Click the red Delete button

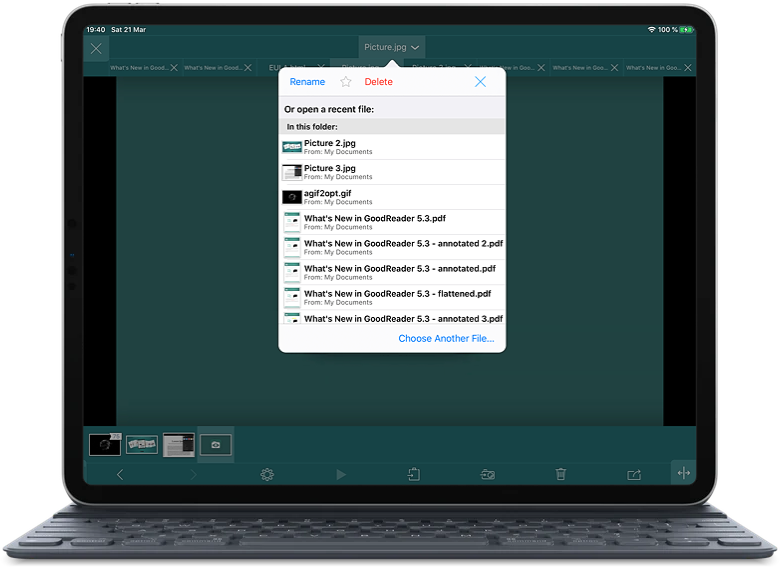click(x=378, y=82)
